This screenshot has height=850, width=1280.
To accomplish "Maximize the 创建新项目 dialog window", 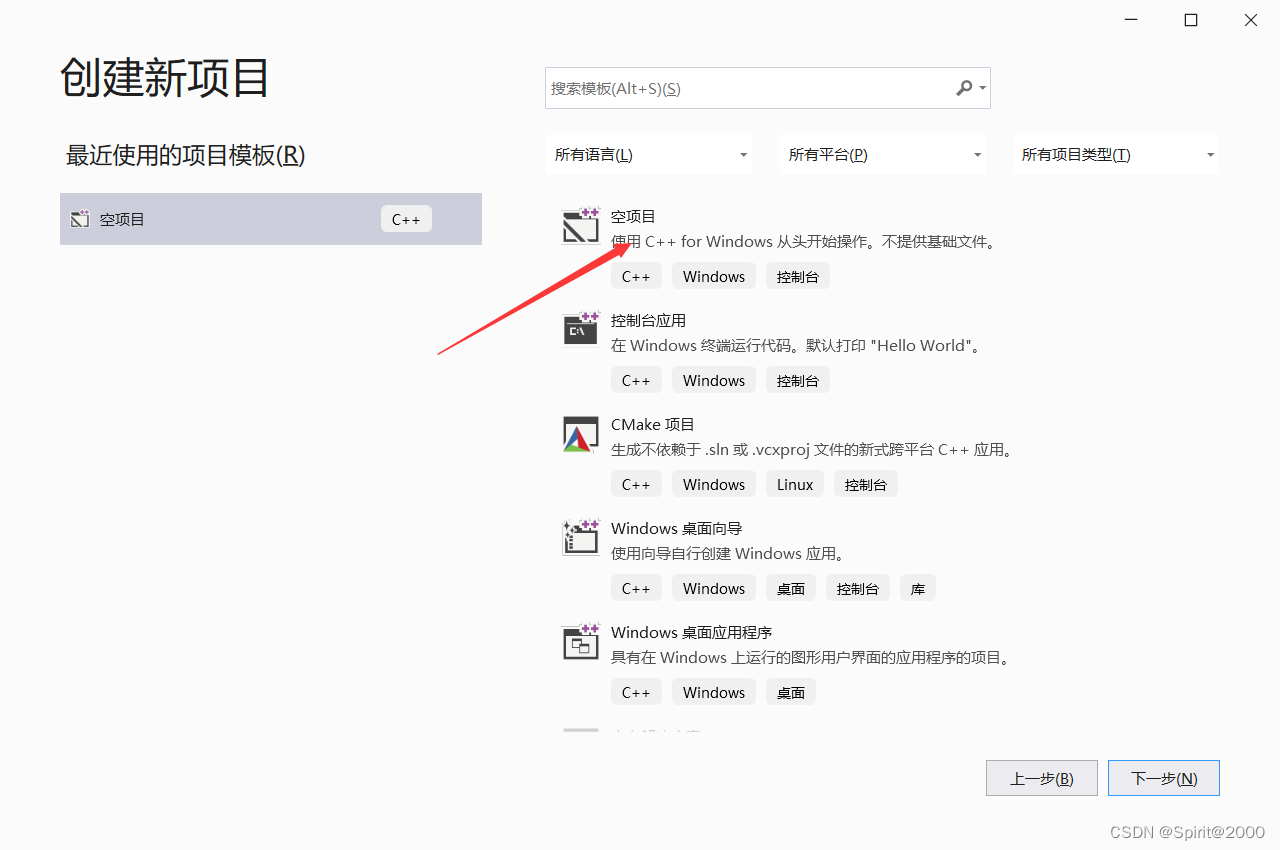I will 1190,20.
